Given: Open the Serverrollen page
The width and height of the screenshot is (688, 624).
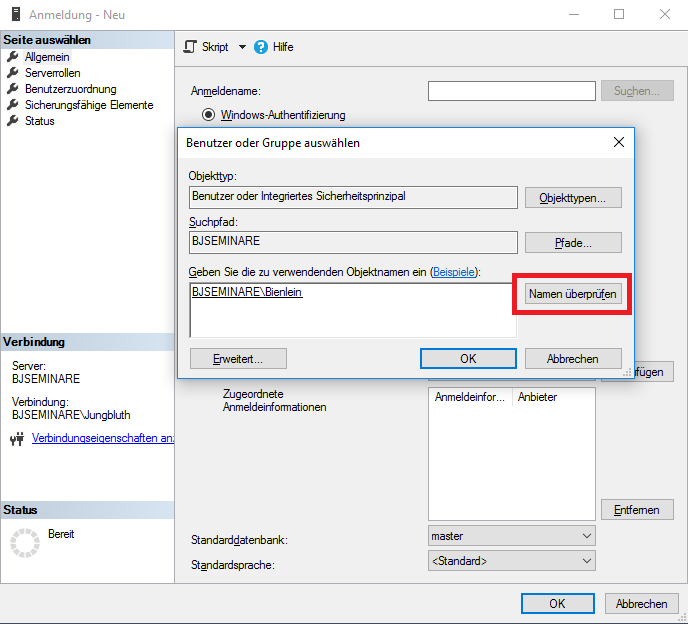Looking at the screenshot, I should (x=53, y=73).
